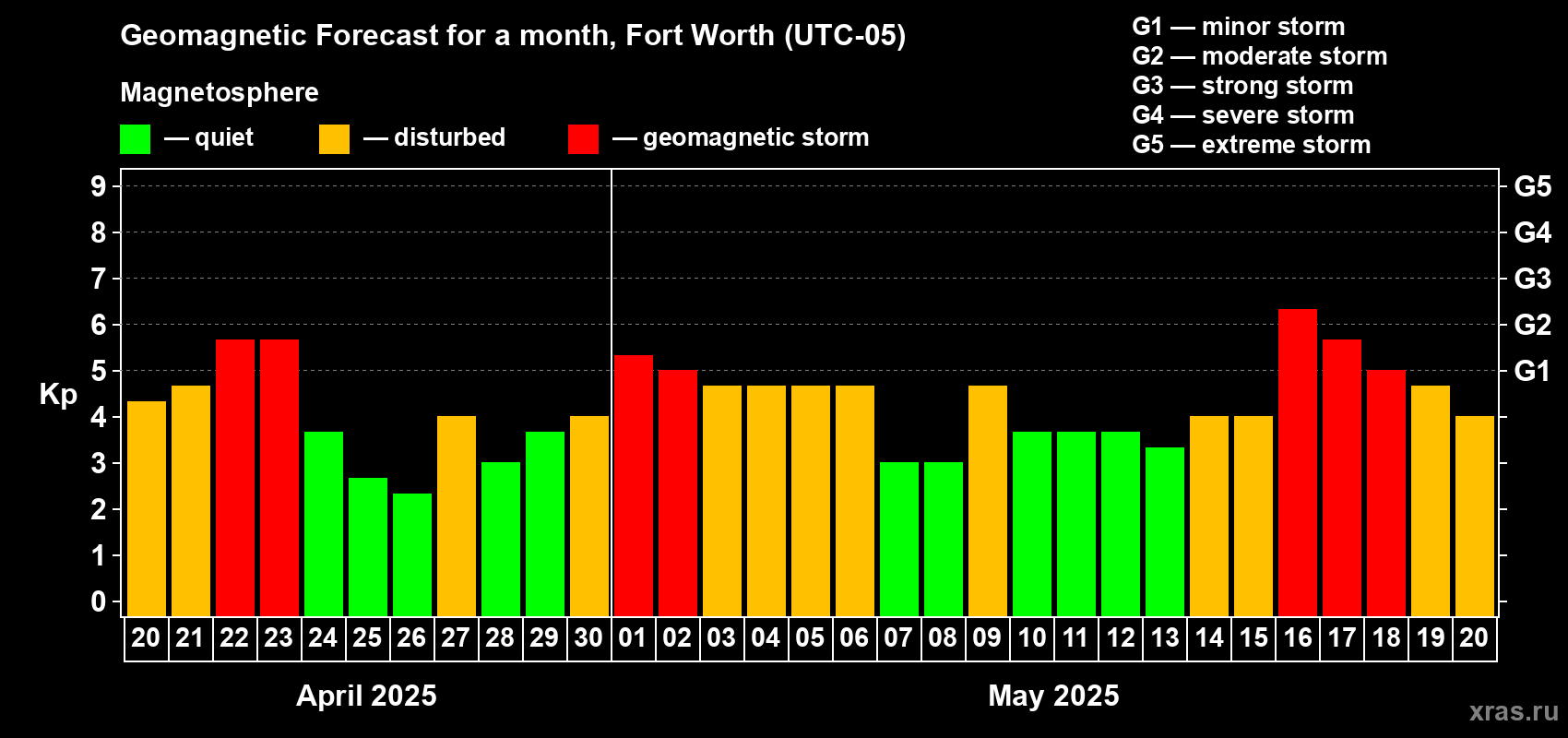Click the red geomagnetic storm legend swatch
This screenshot has width=1568, height=738.
coord(583,139)
